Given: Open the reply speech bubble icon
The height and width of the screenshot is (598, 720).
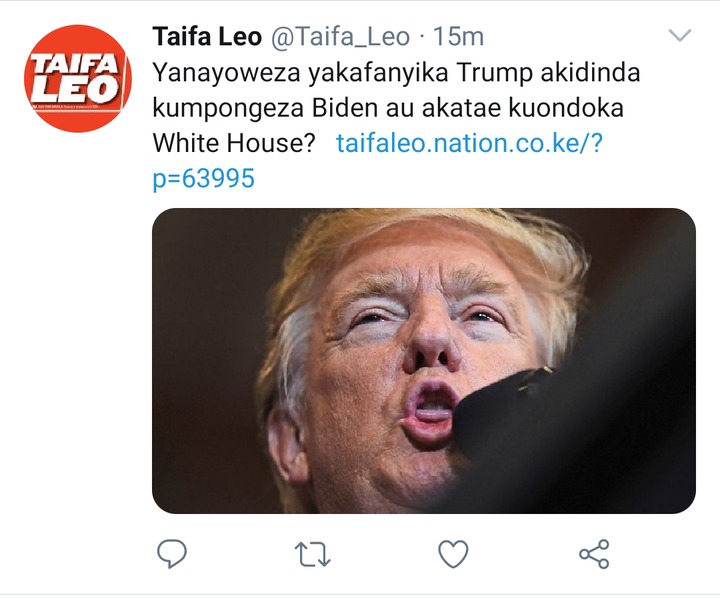Looking at the screenshot, I should (x=172, y=553).
